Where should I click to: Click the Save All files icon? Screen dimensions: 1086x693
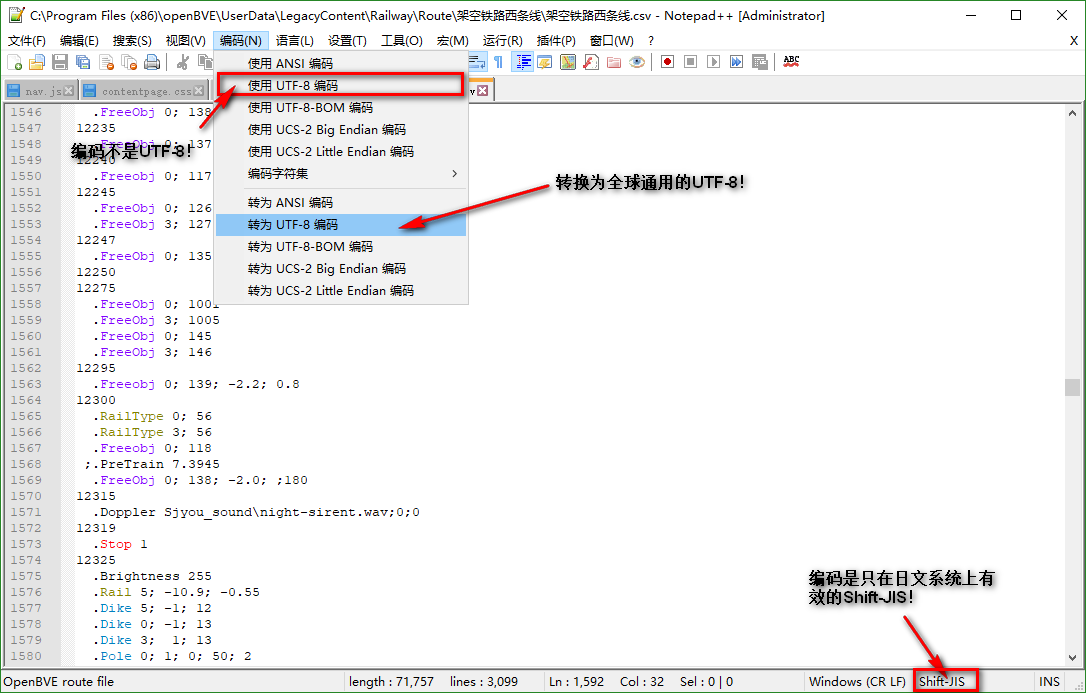[x=83, y=62]
